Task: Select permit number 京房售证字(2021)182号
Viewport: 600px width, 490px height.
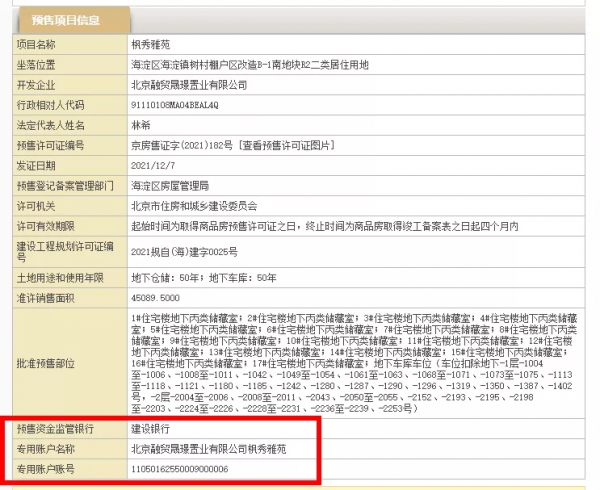Action: 182,145
